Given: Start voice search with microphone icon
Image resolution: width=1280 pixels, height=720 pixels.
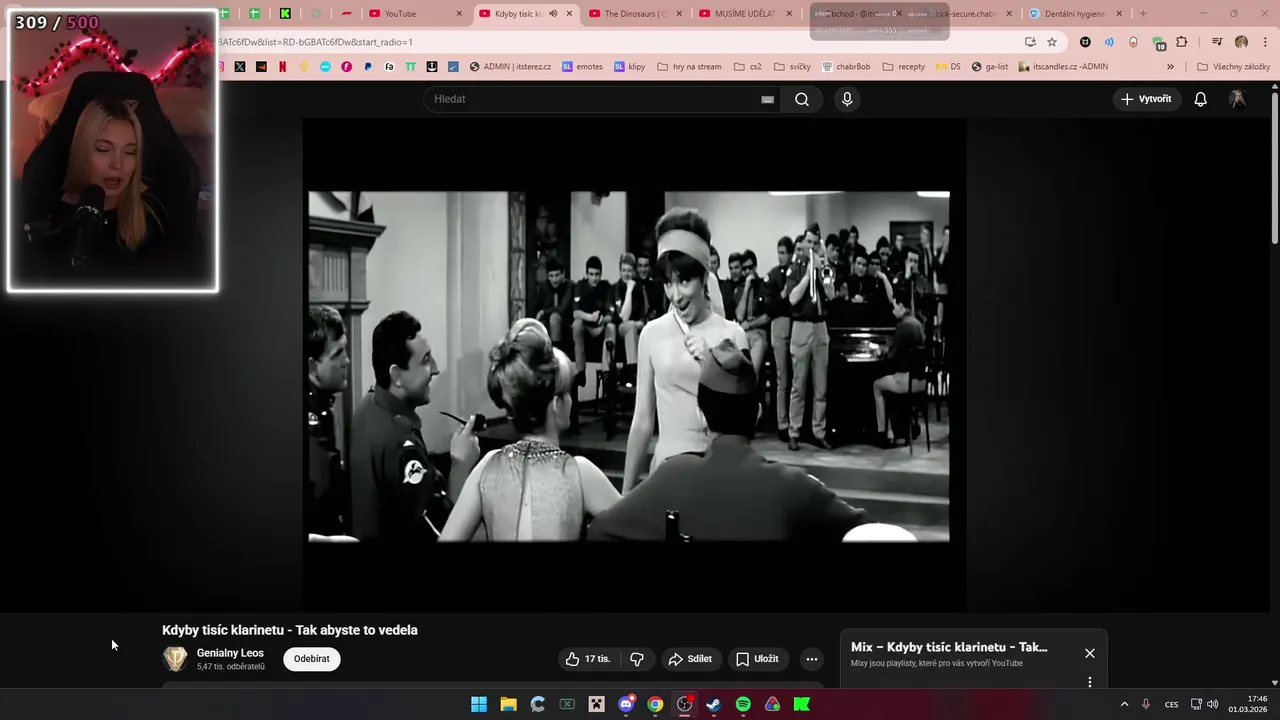Looking at the screenshot, I should [x=847, y=99].
